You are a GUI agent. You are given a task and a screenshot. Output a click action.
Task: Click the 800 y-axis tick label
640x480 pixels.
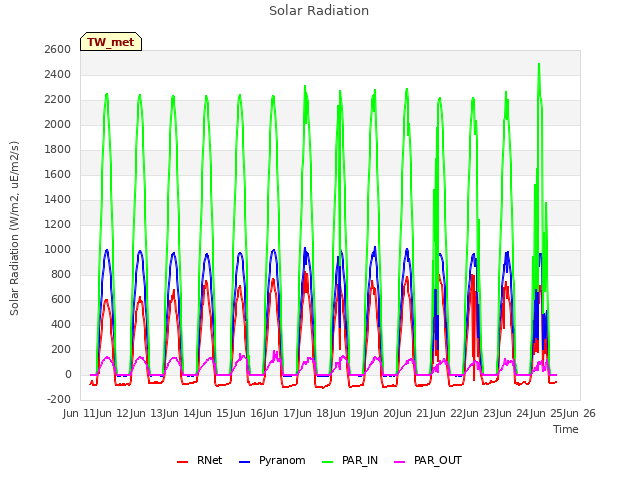click(x=62, y=275)
